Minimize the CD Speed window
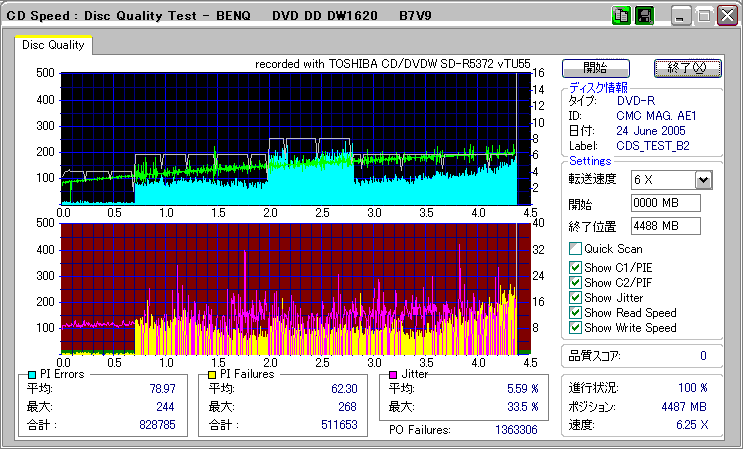 [x=681, y=17]
